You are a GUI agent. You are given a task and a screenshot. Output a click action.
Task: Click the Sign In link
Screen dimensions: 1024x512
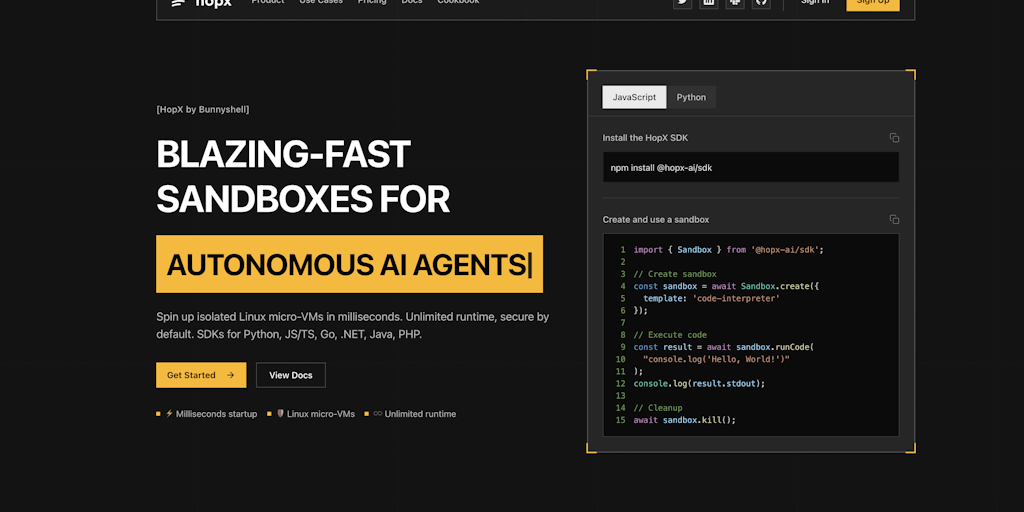814,3
